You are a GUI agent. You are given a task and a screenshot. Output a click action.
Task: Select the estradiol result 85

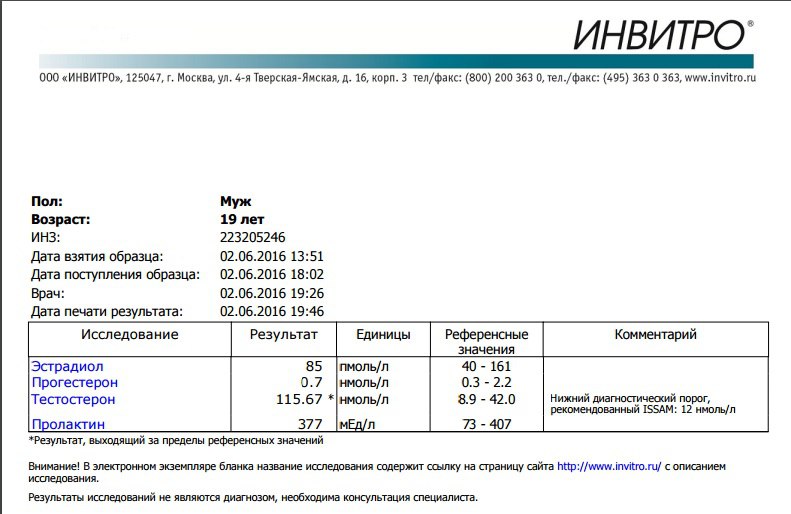(x=314, y=366)
